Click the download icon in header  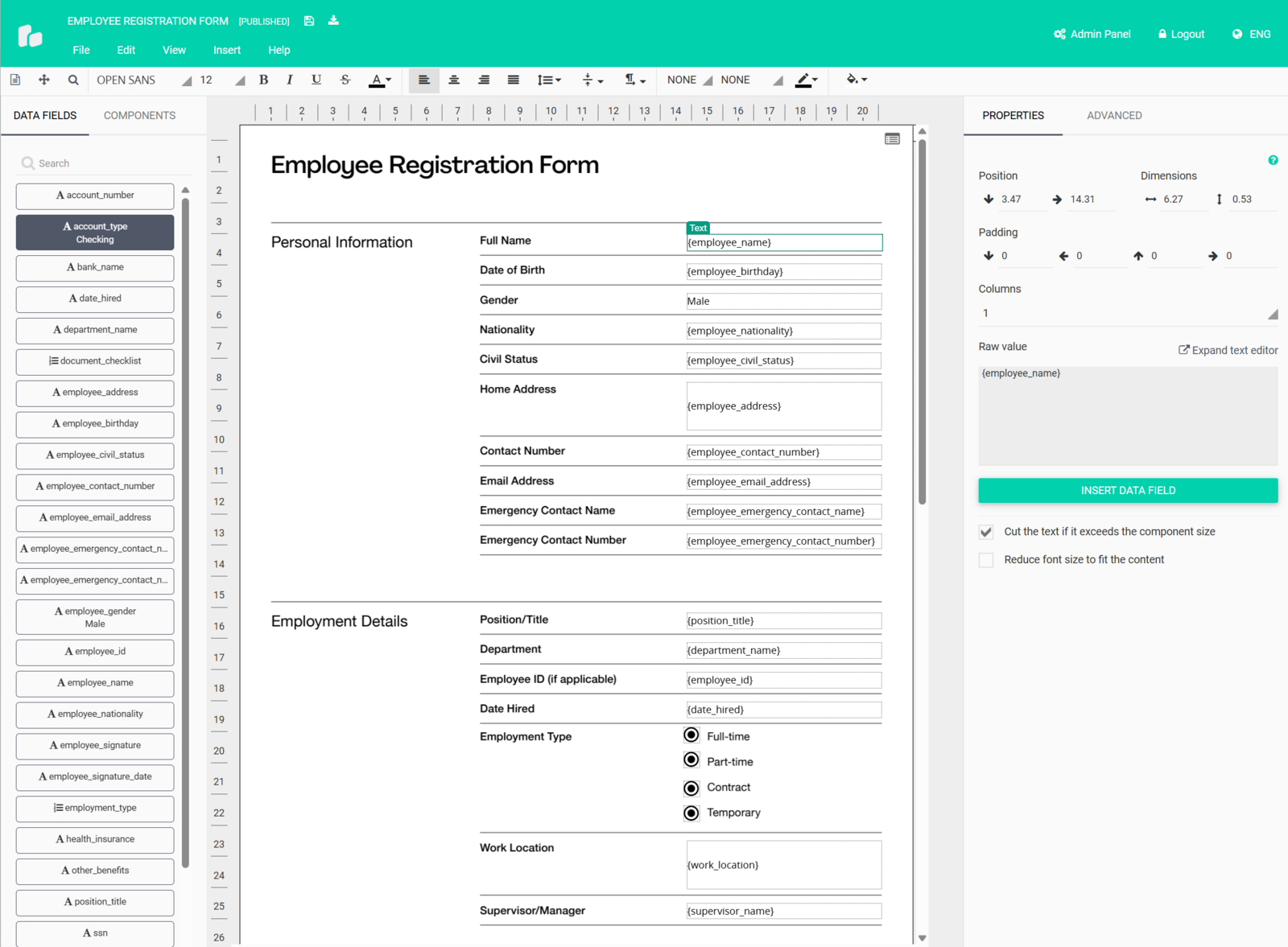(x=333, y=20)
